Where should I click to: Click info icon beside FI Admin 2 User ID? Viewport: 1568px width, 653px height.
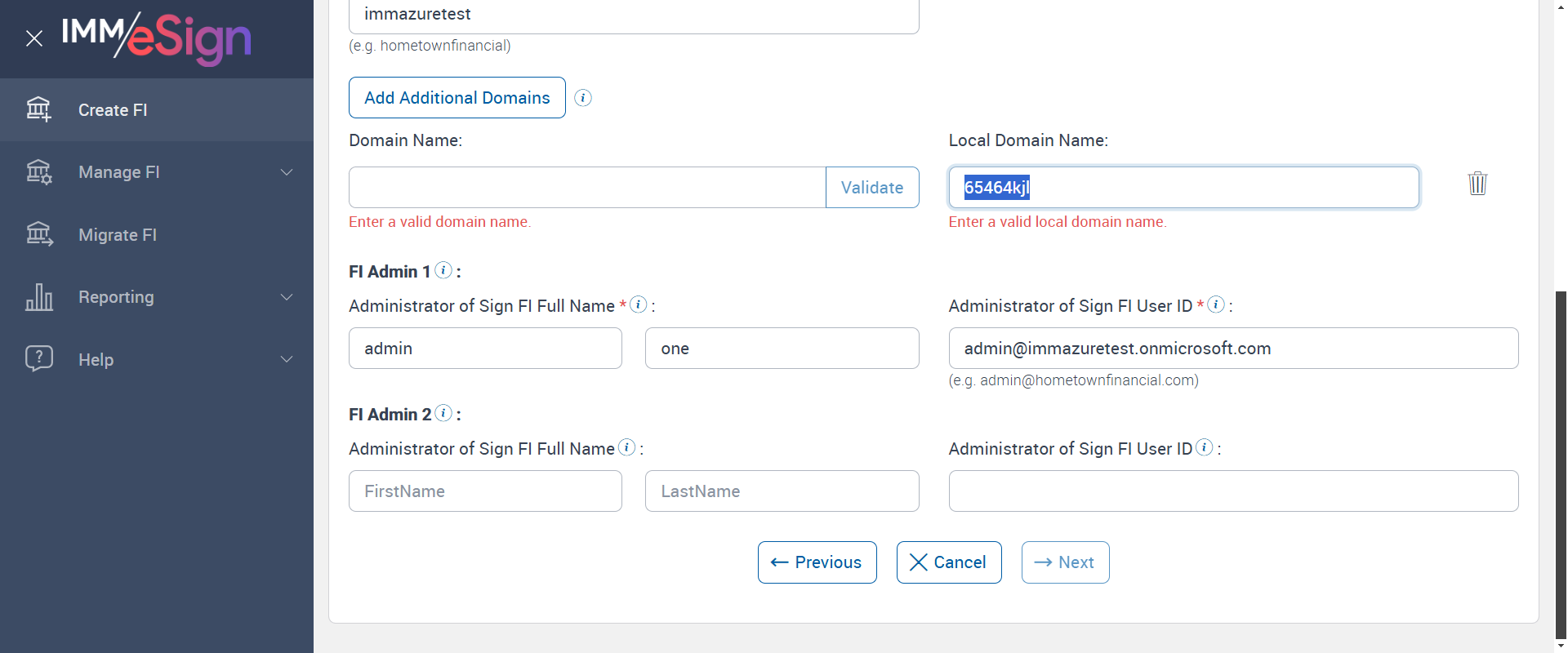tap(1205, 447)
